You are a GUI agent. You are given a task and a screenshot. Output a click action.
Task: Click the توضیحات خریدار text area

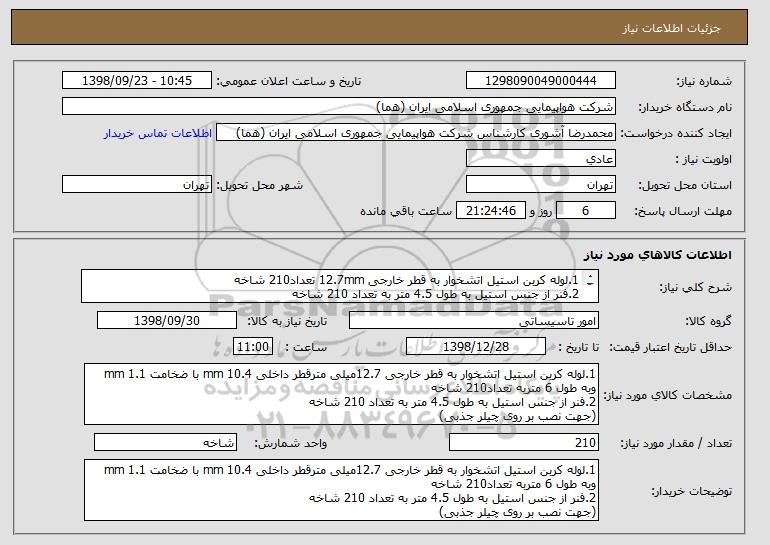click(x=341, y=490)
